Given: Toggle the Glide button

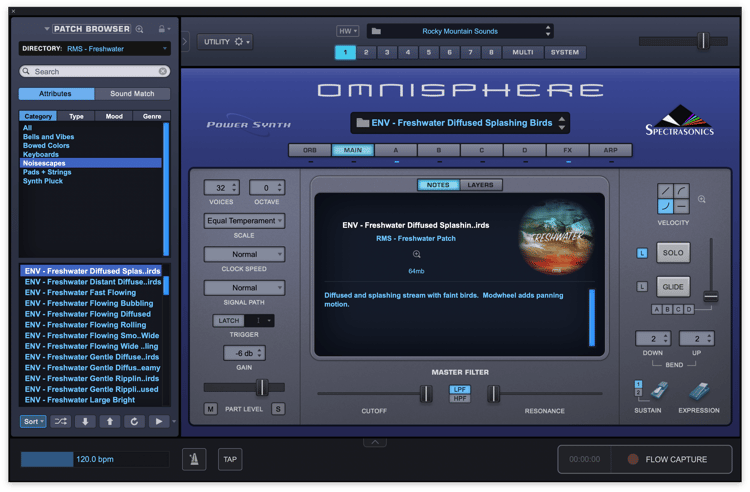Looking at the screenshot, I should [x=673, y=287].
